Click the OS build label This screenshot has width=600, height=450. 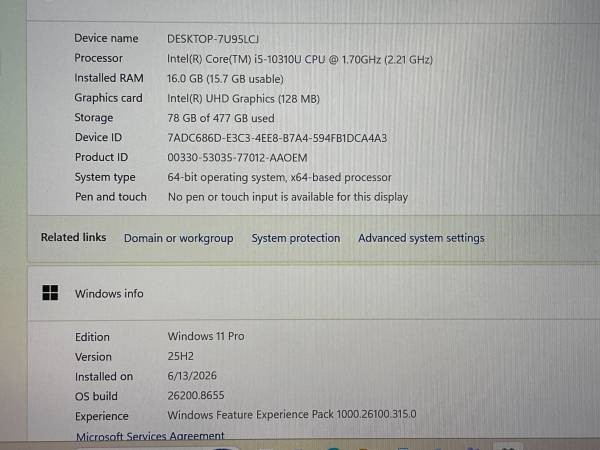pyautogui.click(x=96, y=396)
